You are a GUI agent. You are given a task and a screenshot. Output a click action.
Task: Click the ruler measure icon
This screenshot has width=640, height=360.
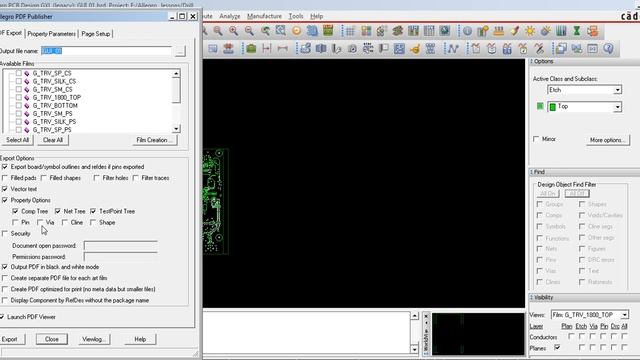499,31
